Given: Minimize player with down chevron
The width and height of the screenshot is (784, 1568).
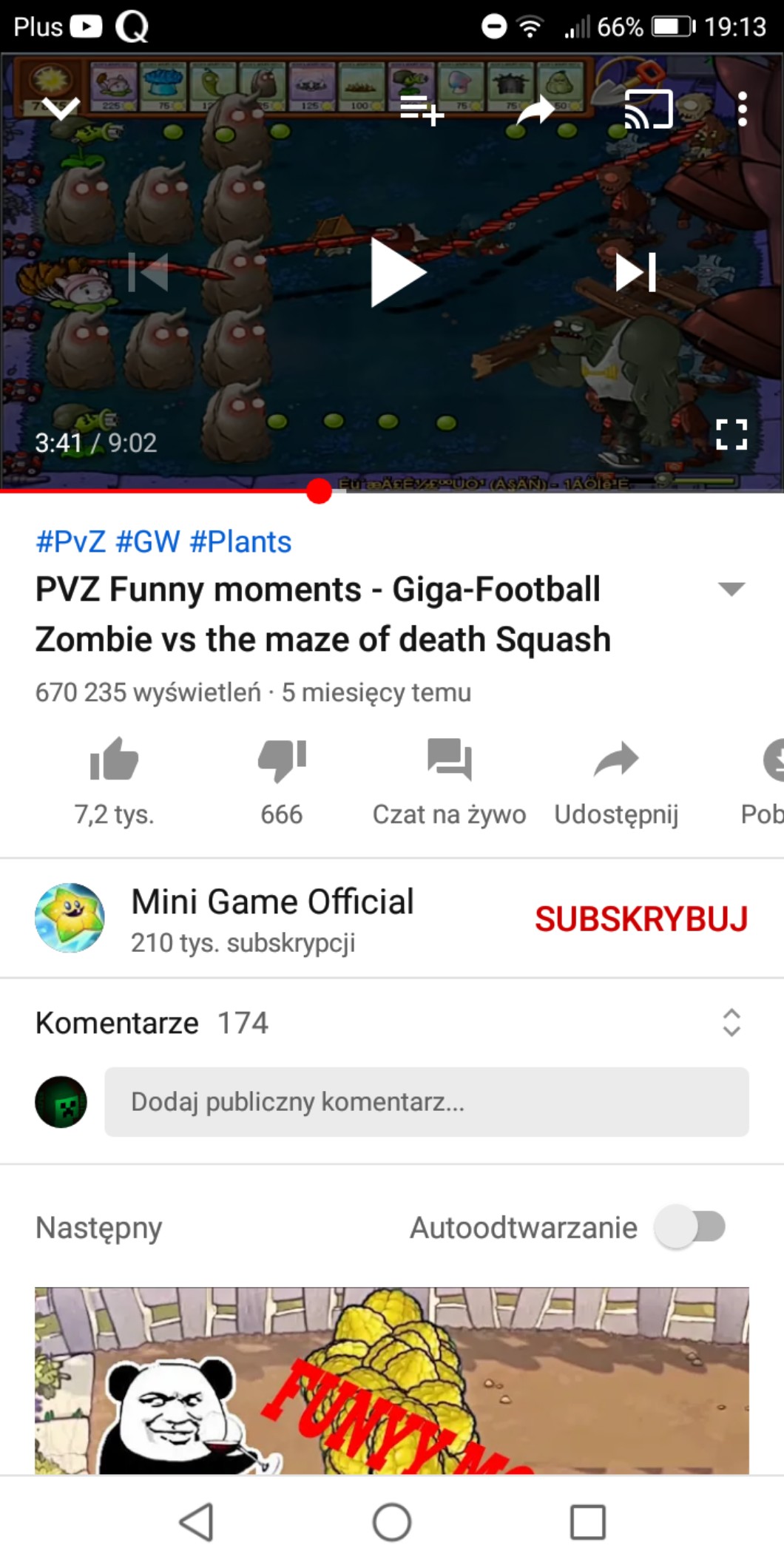Looking at the screenshot, I should click(x=61, y=109).
